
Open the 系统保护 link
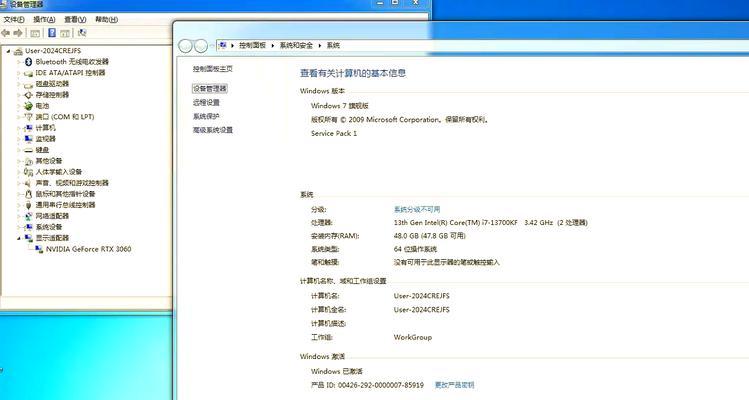point(206,117)
